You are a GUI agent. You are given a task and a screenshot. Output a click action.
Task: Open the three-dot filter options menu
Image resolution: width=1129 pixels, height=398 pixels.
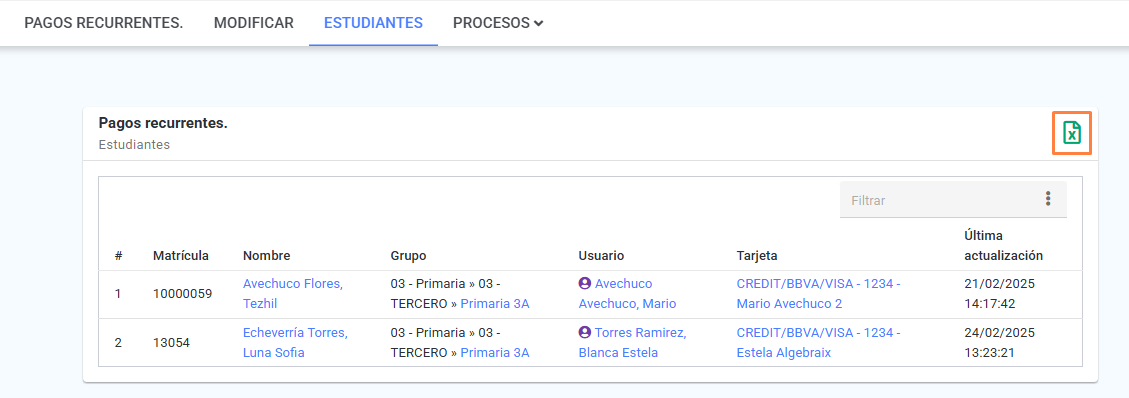tap(1048, 199)
